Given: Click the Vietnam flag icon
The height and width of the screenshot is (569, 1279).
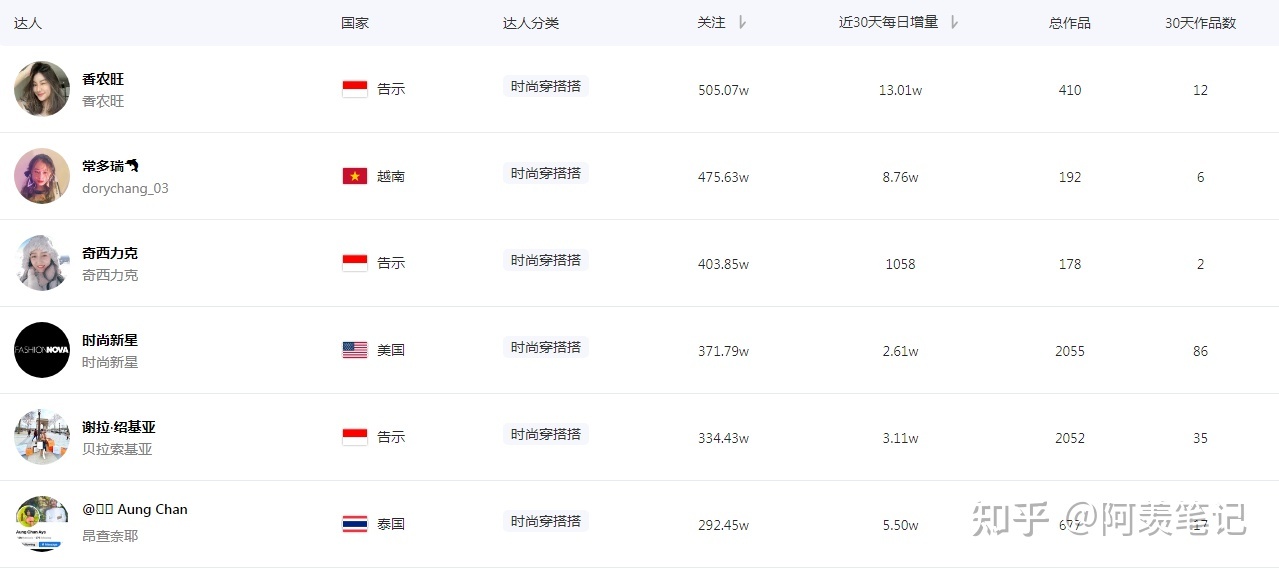Looking at the screenshot, I should point(355,176).
